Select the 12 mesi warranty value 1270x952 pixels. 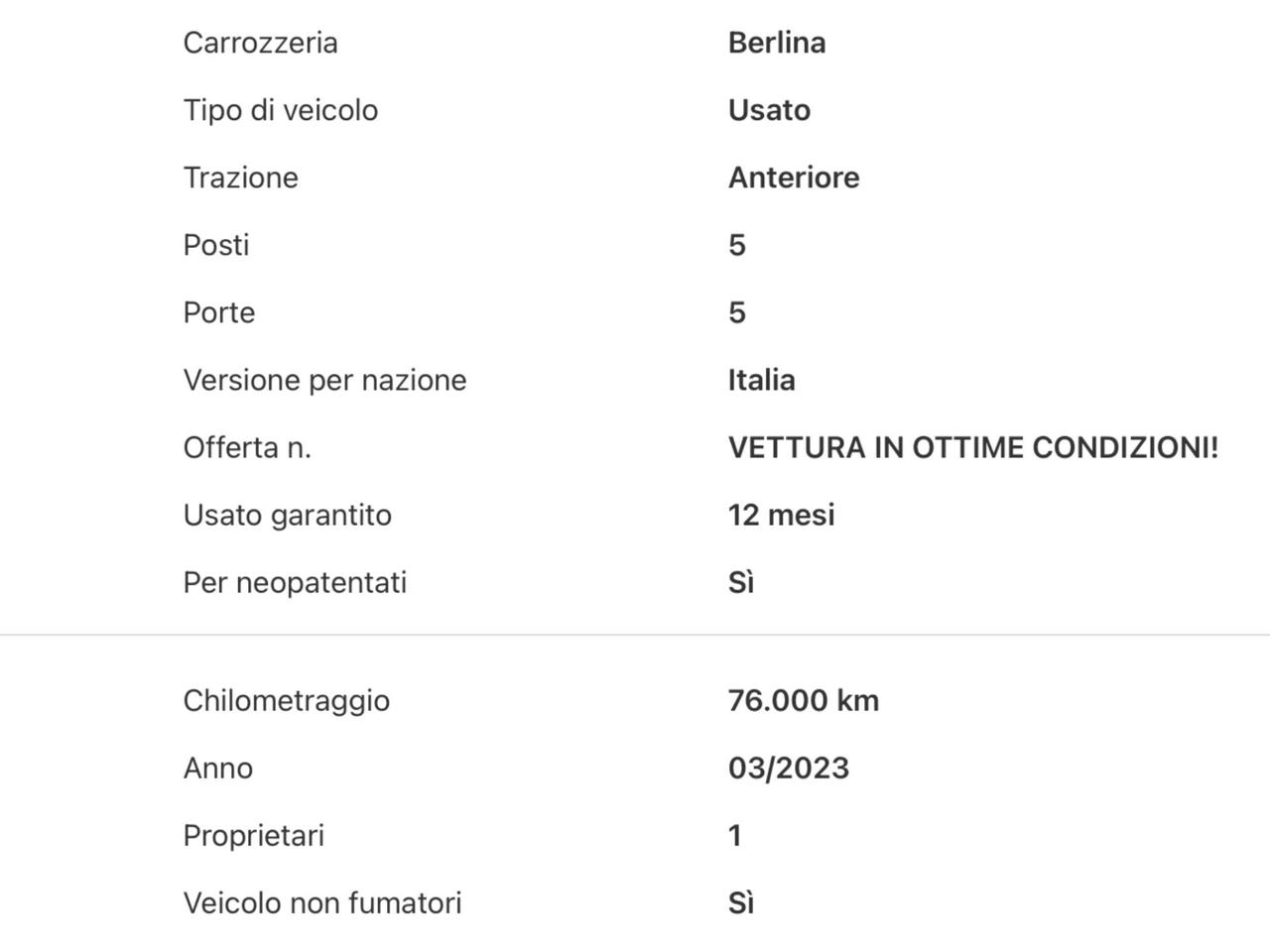[x=781, y=515]
